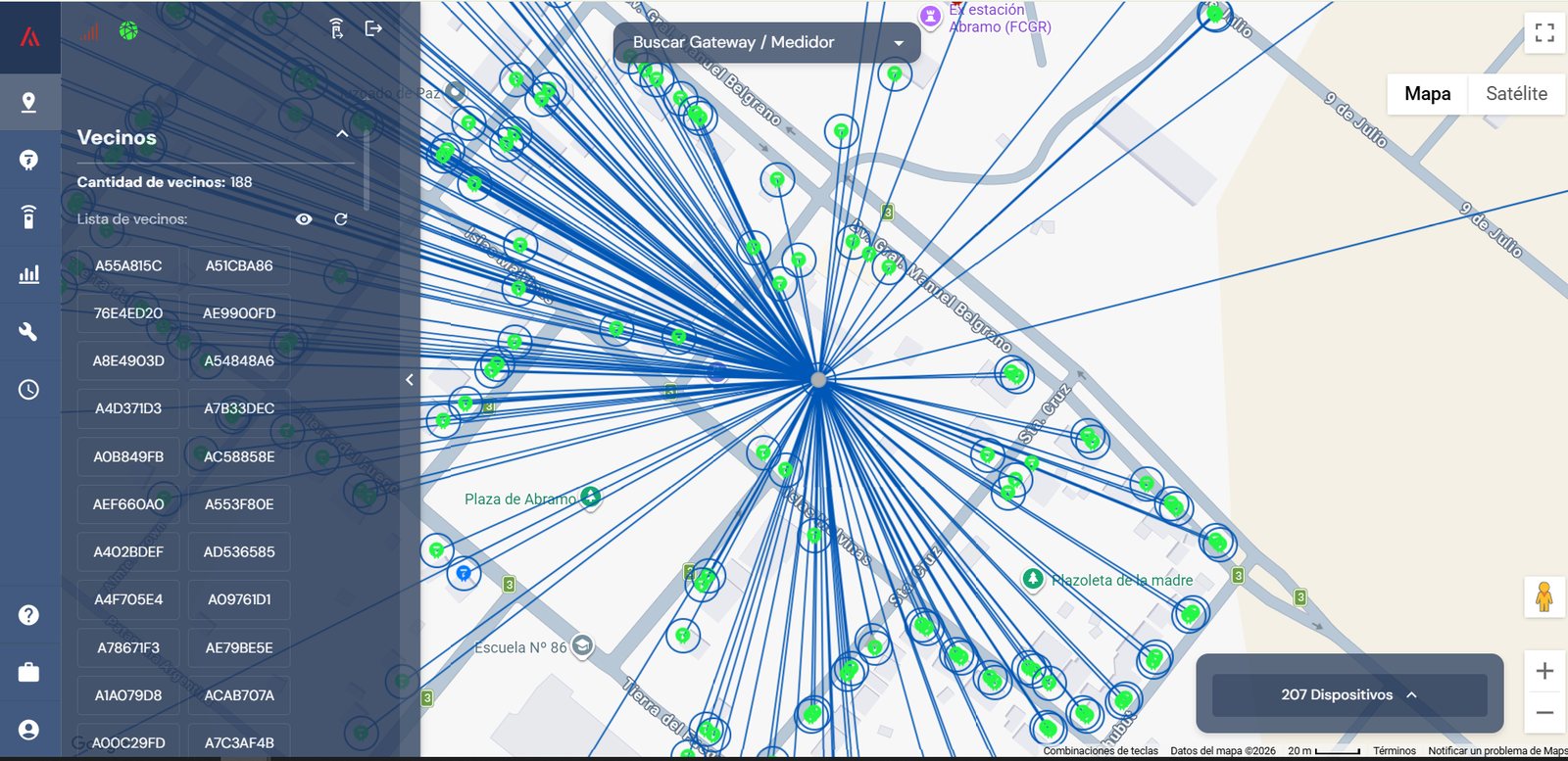
Task: Select neighbor A54848A6
Action: click(239, 360)
